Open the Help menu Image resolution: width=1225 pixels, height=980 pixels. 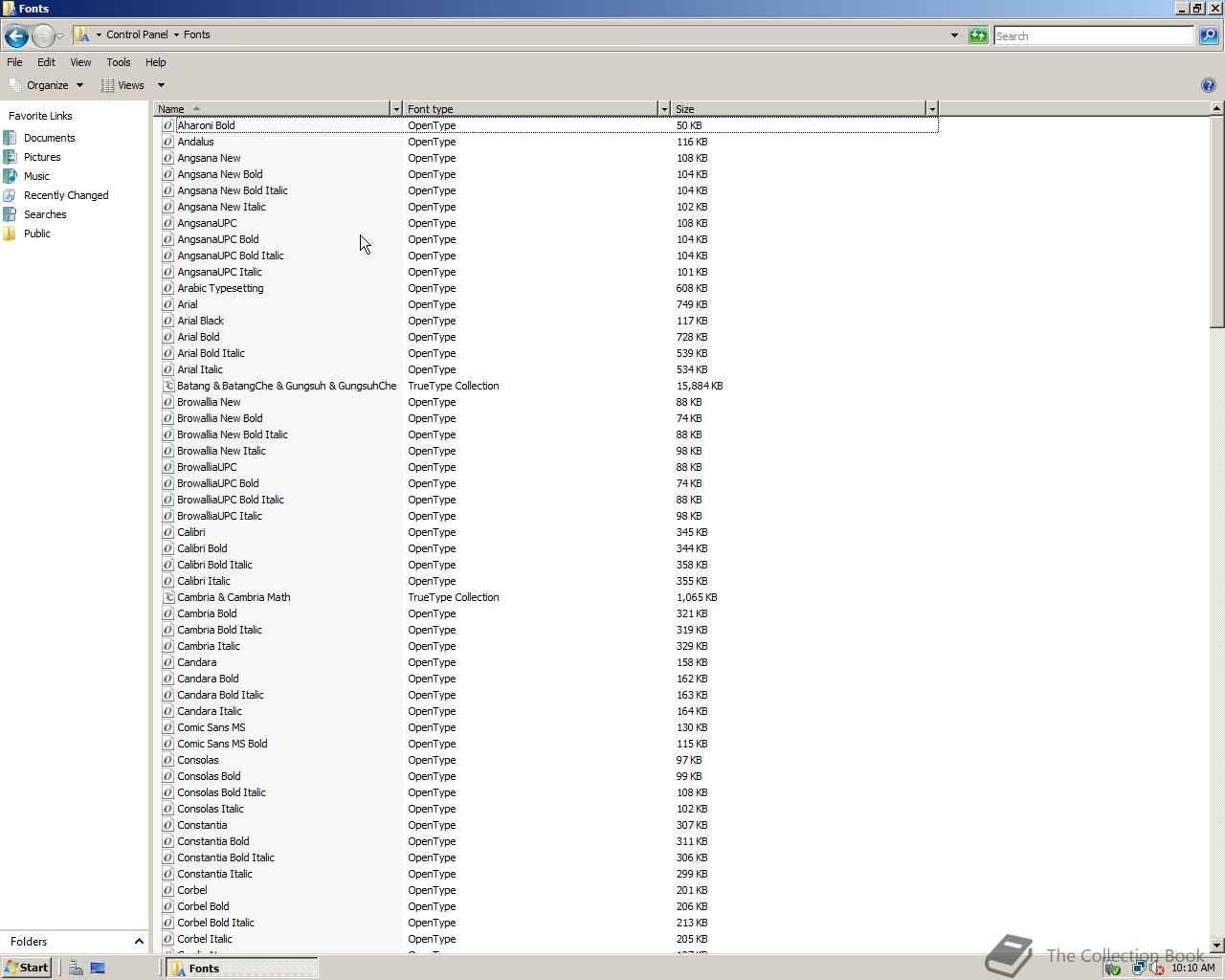156,62
